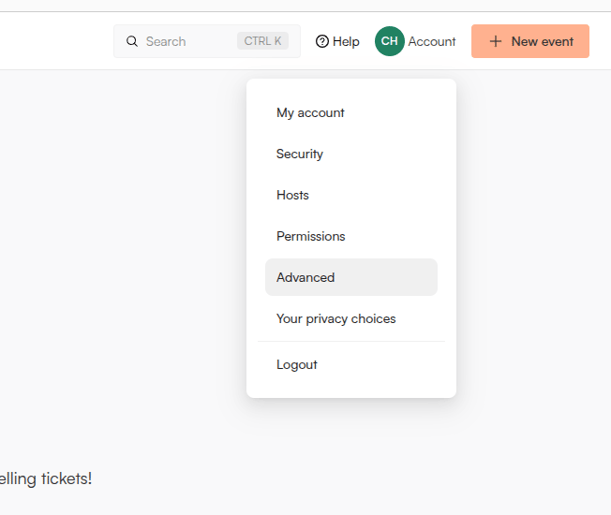611x515 pixels.
Task: Open the Help link
Action: click(337, 41)
